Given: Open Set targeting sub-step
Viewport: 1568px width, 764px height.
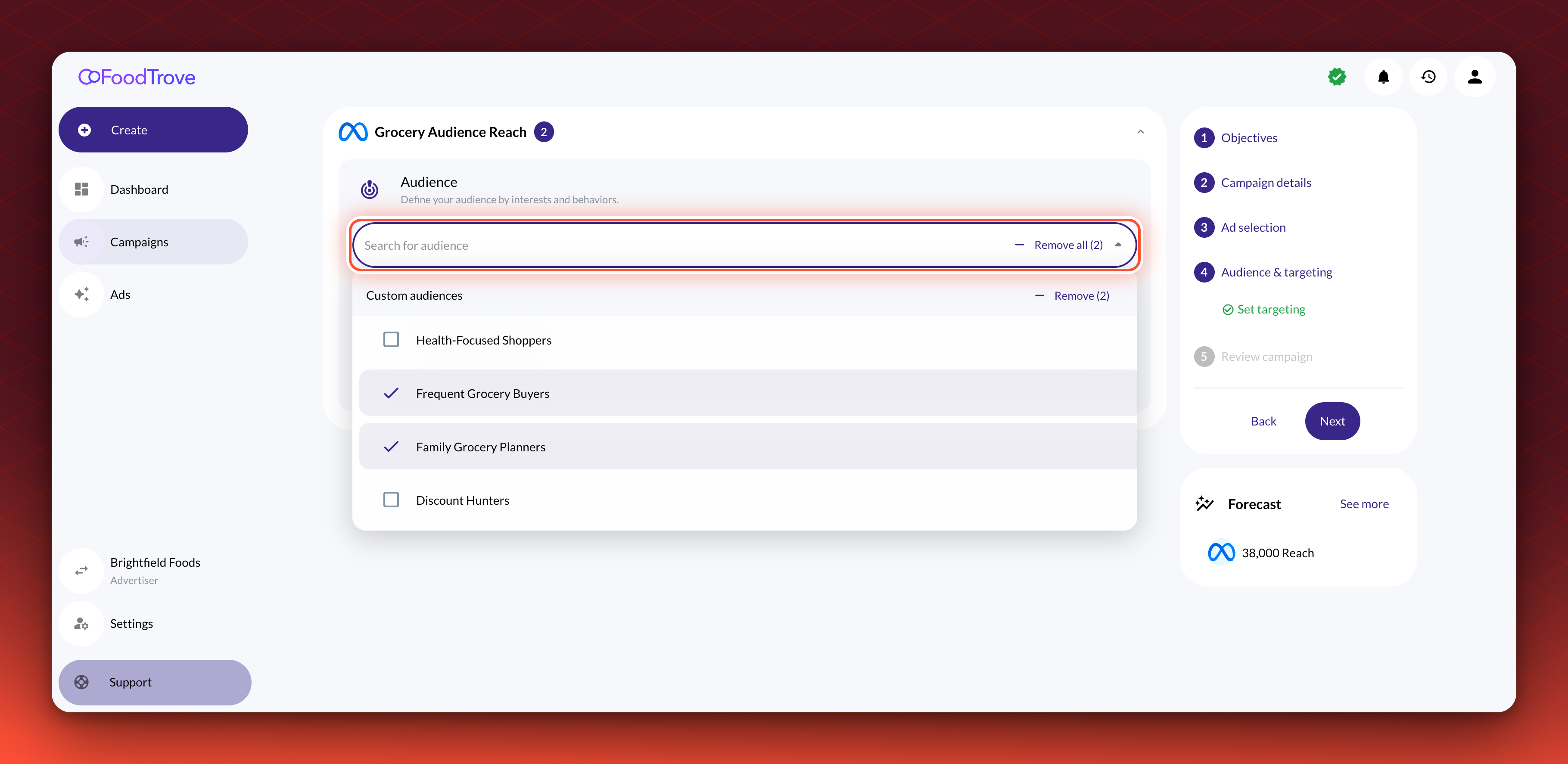Looking at the screenshot, I should point(1263,309).
